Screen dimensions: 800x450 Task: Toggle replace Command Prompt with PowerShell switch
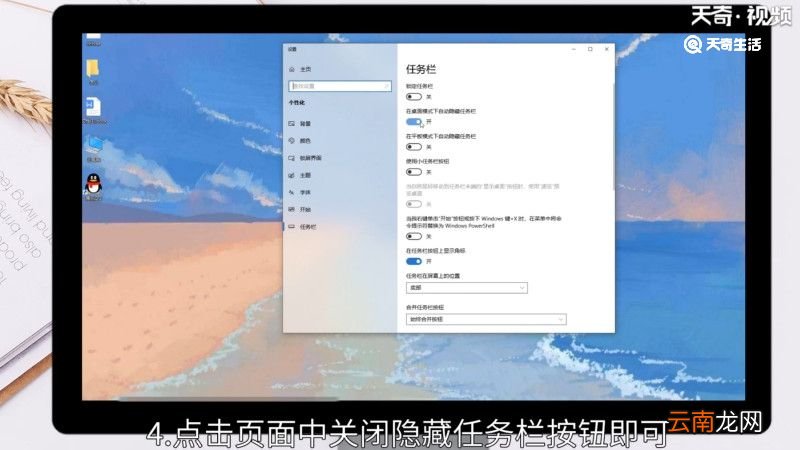(414, 236)
